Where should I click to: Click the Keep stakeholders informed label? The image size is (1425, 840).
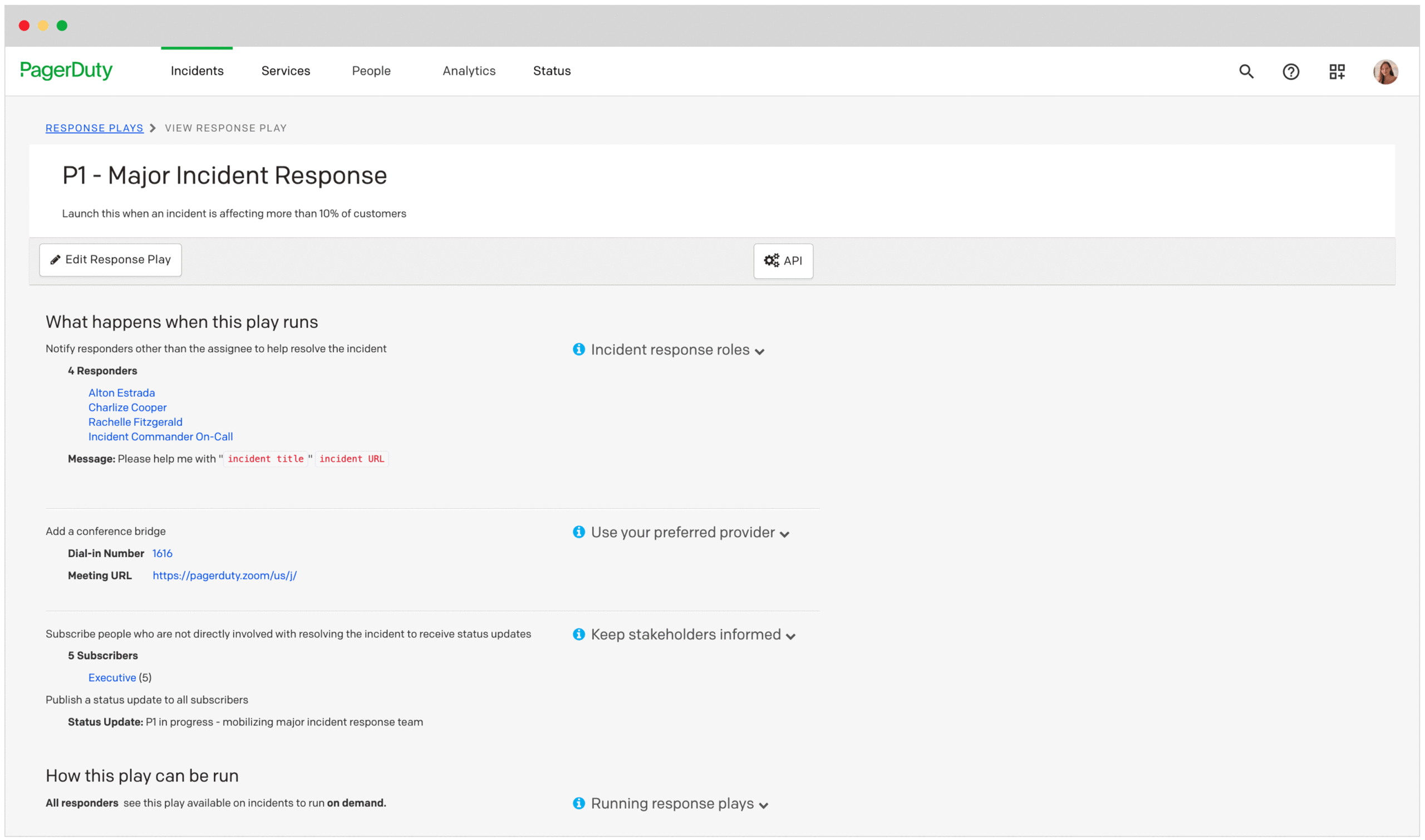686,635
